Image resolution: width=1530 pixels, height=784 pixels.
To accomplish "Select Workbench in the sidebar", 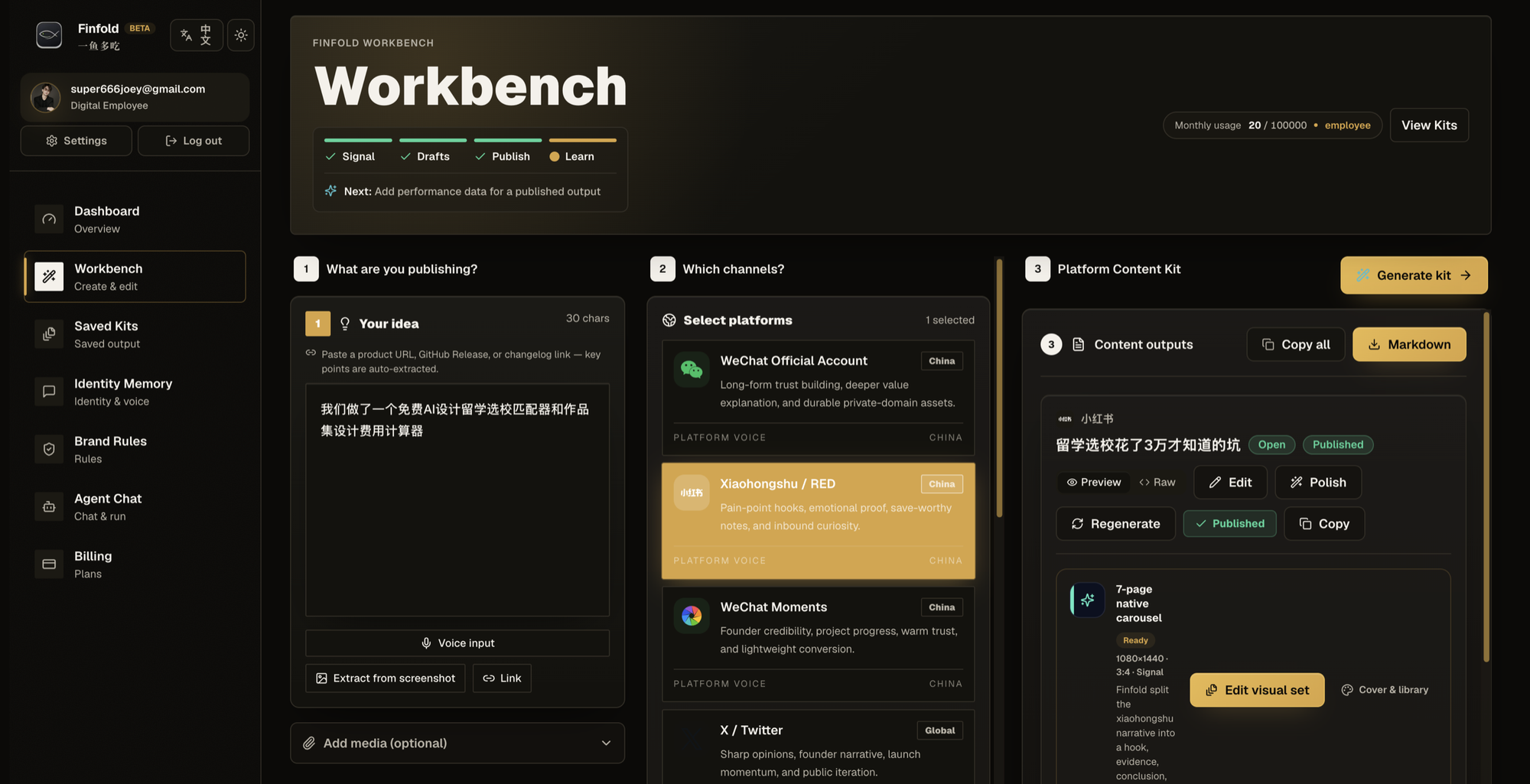I will pyautogui.click(x=135, y=276).
